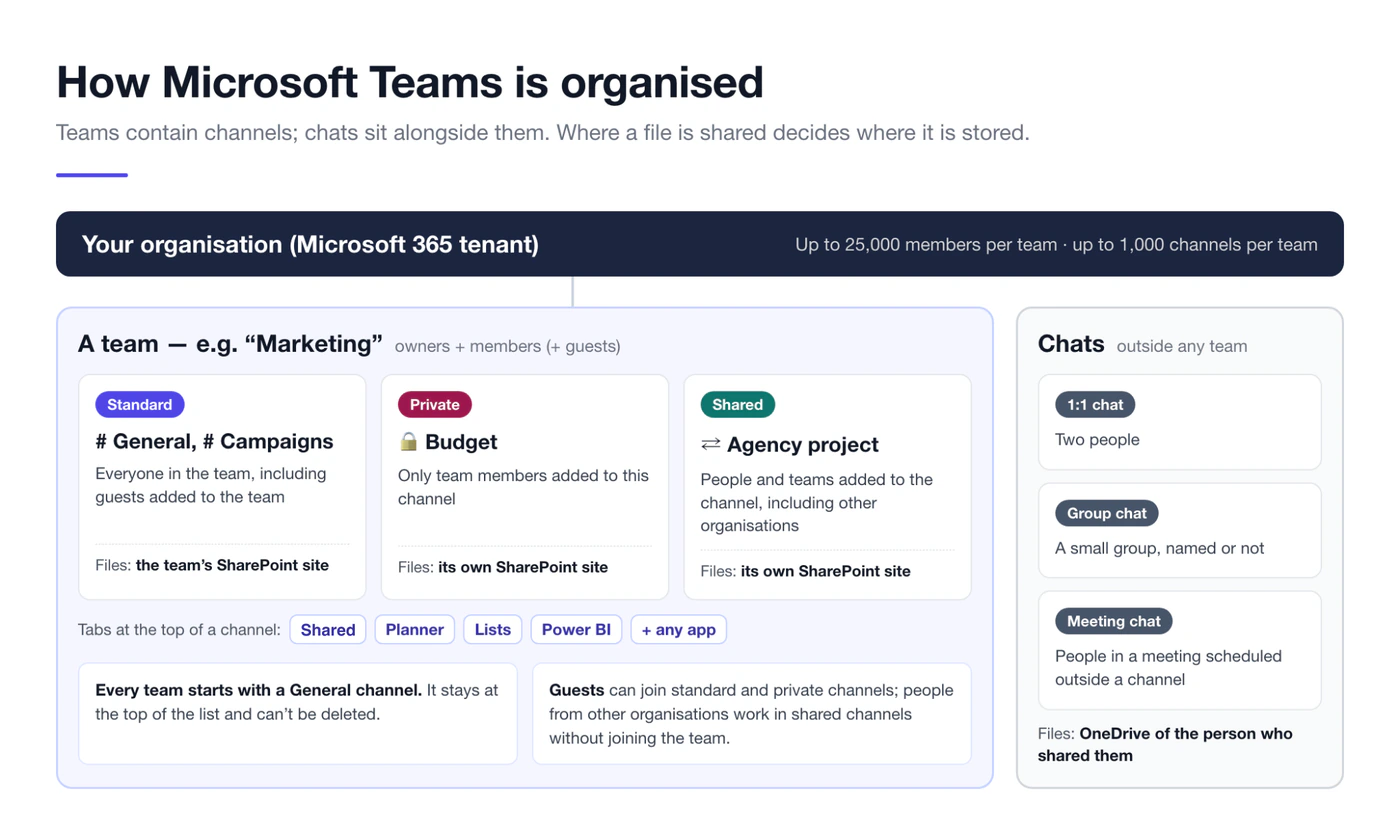Image resolution: width=1400 pixels, height=837 pixels.
Task: Click 'A small group, named or not'
Action: [x=1160, y=548]
